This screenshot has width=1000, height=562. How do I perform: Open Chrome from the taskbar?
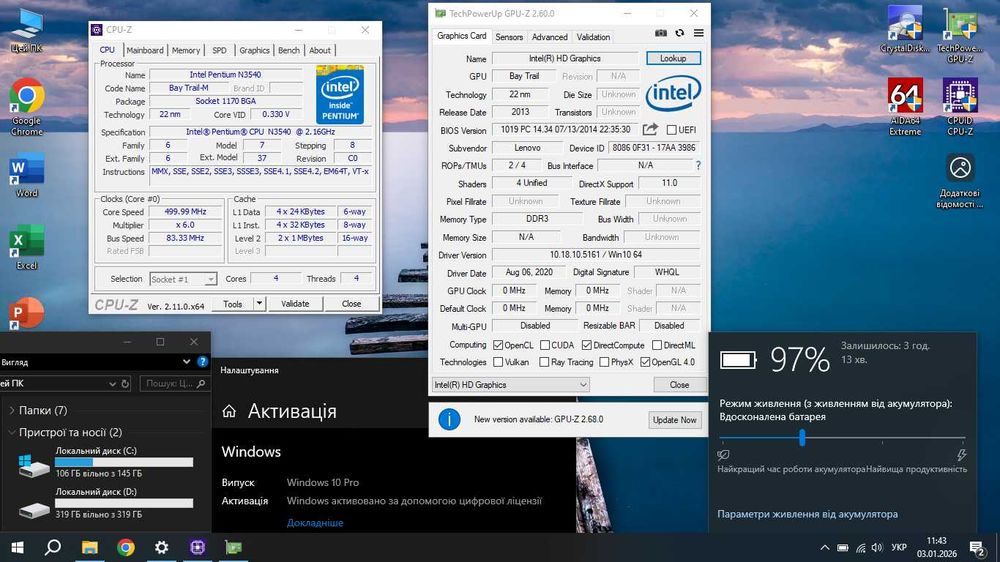126,547
